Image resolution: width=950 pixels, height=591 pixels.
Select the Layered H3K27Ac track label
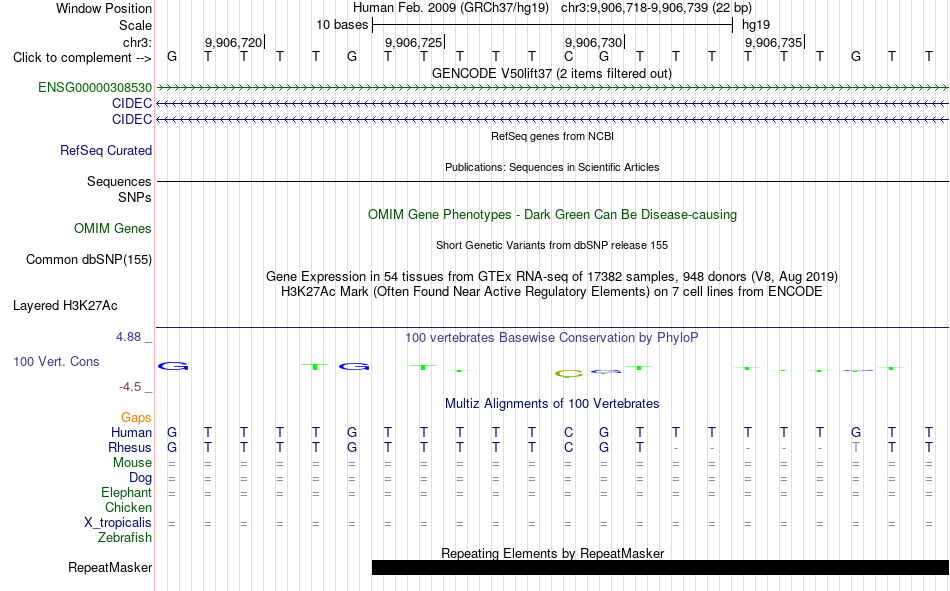65,306
